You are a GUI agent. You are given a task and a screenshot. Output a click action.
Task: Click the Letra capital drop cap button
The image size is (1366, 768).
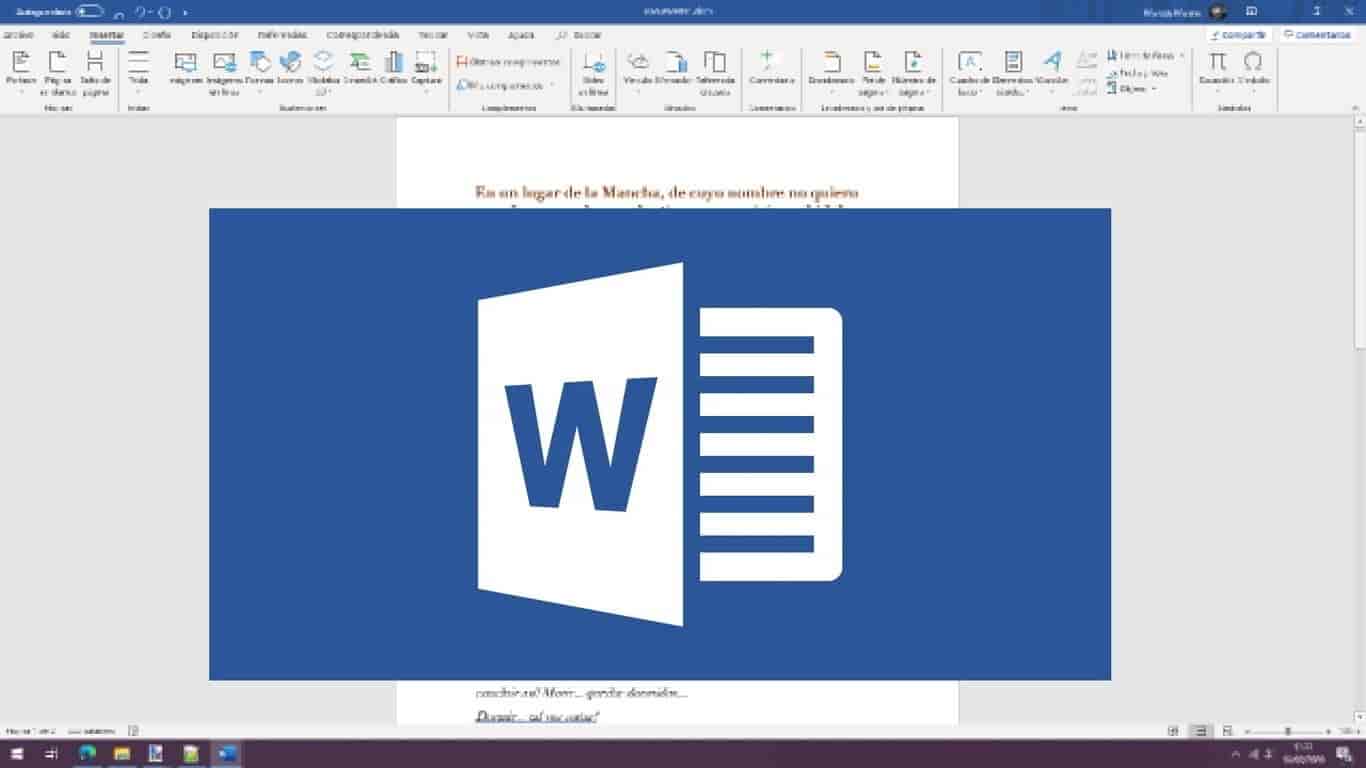tap(1086, 72)
